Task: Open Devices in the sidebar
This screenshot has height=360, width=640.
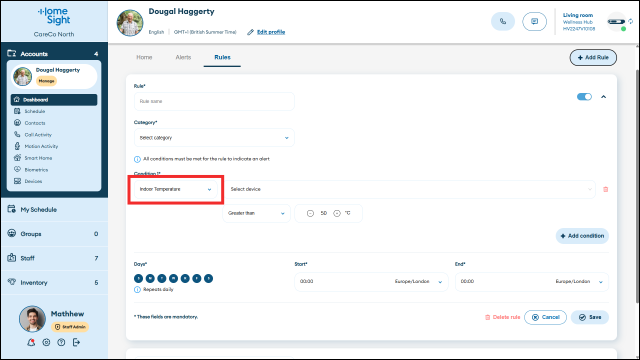Action: [x=33, y=181]
